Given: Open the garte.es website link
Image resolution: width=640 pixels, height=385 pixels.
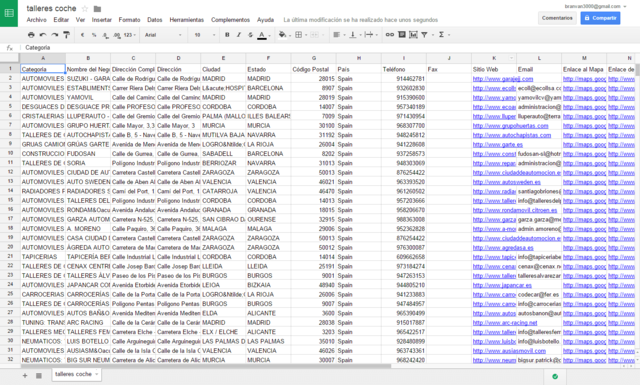Looking at the screenshot, I should coord(498,145).
